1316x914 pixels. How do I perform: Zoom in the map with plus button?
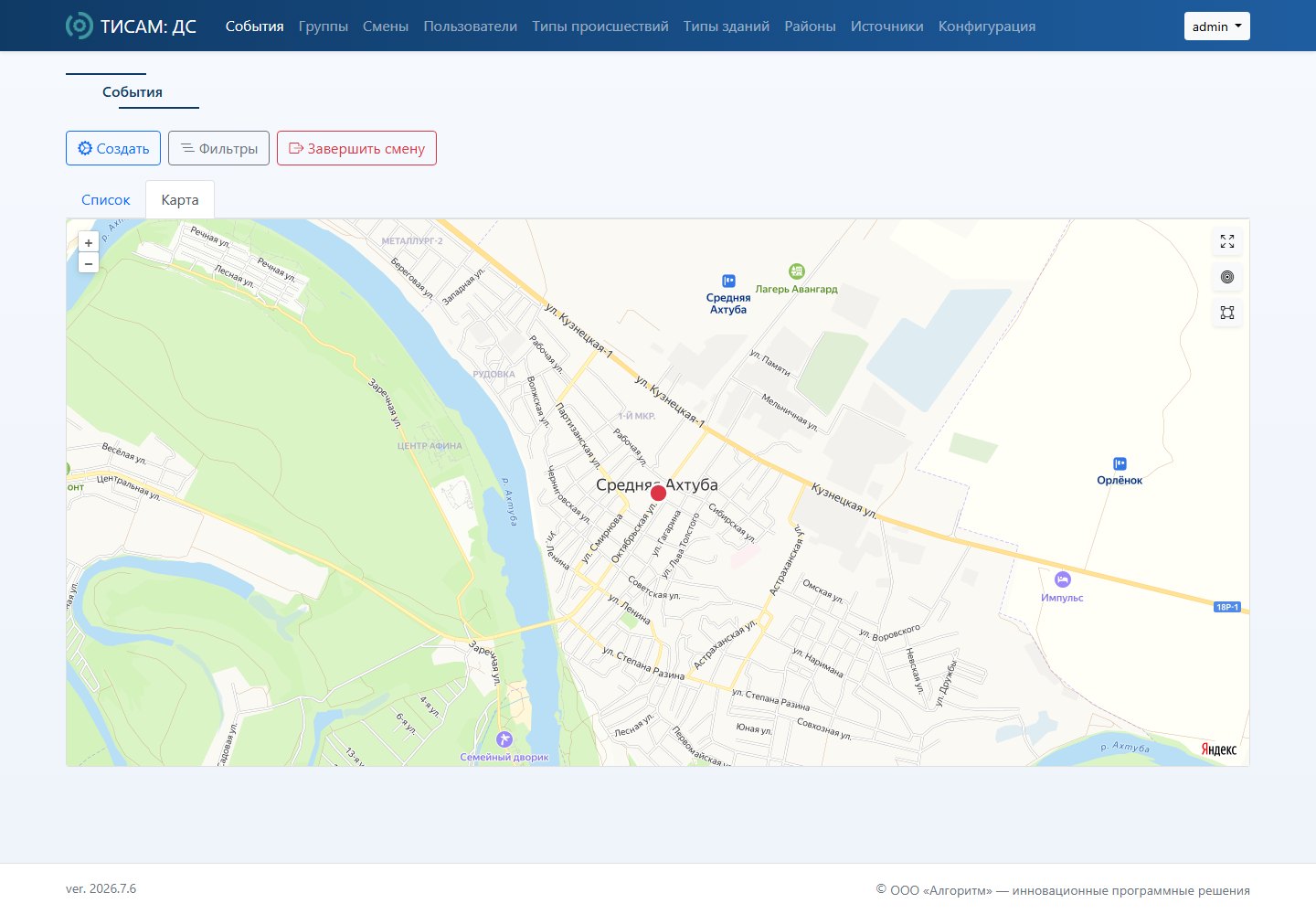(x=89, y=242)
